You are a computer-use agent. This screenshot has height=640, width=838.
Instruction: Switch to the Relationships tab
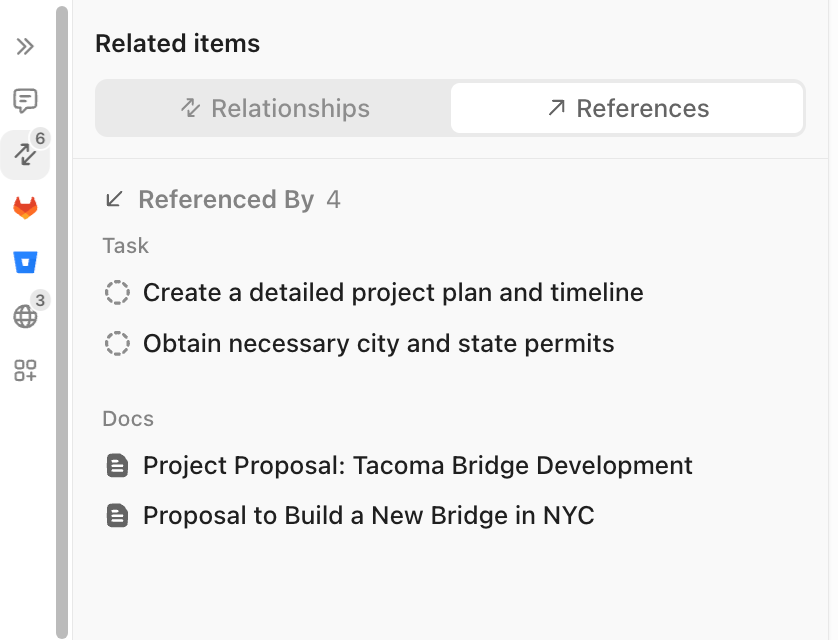point(273,108)
